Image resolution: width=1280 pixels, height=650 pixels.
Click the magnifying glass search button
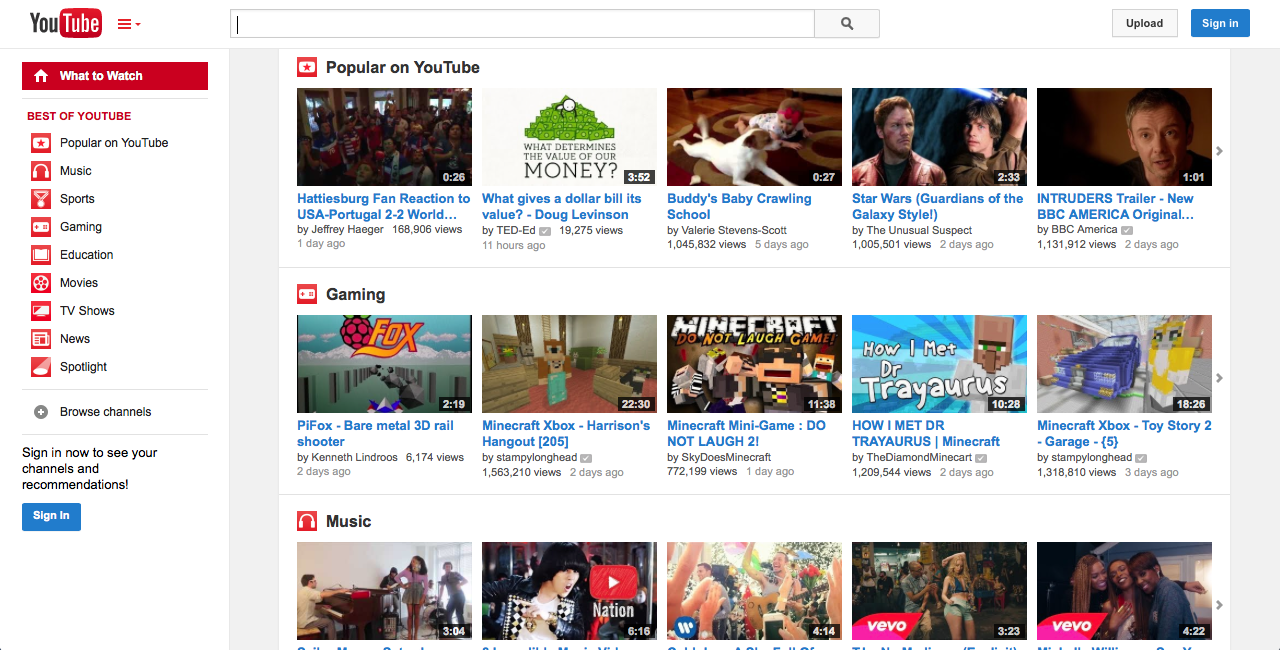click(x=847, y=24)
